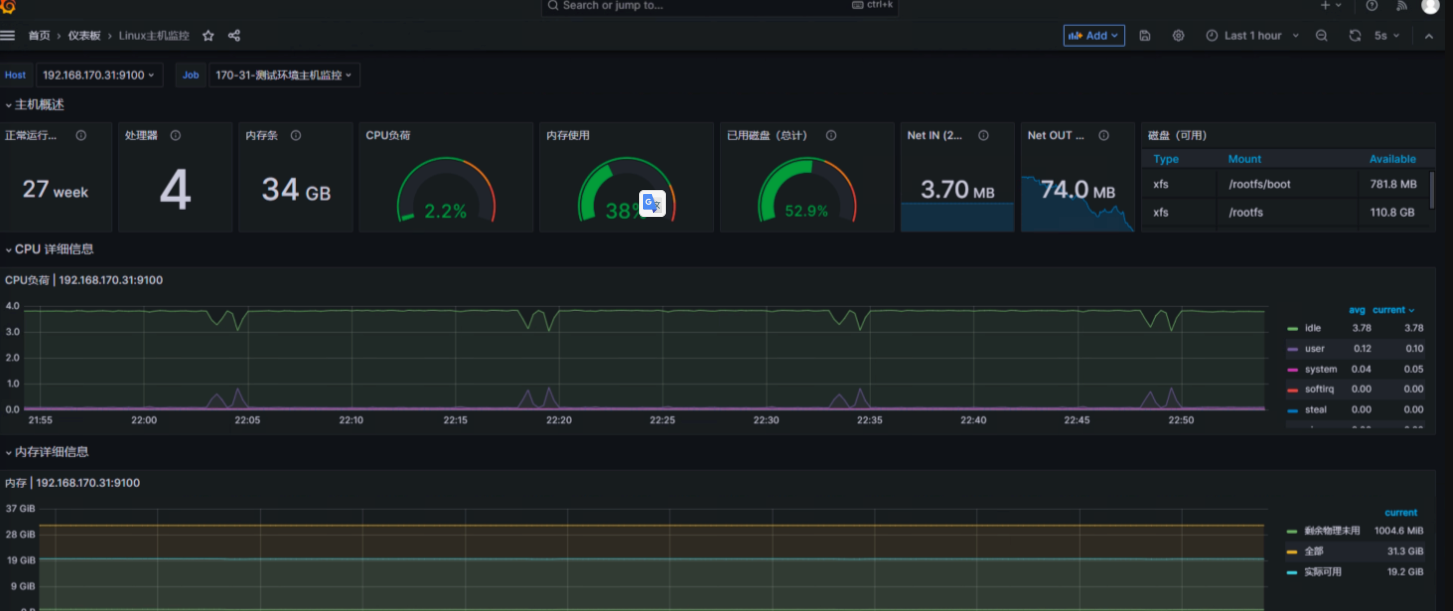
Task: Click the plus new-item icon in top bar
Action: pos(1325,5)
